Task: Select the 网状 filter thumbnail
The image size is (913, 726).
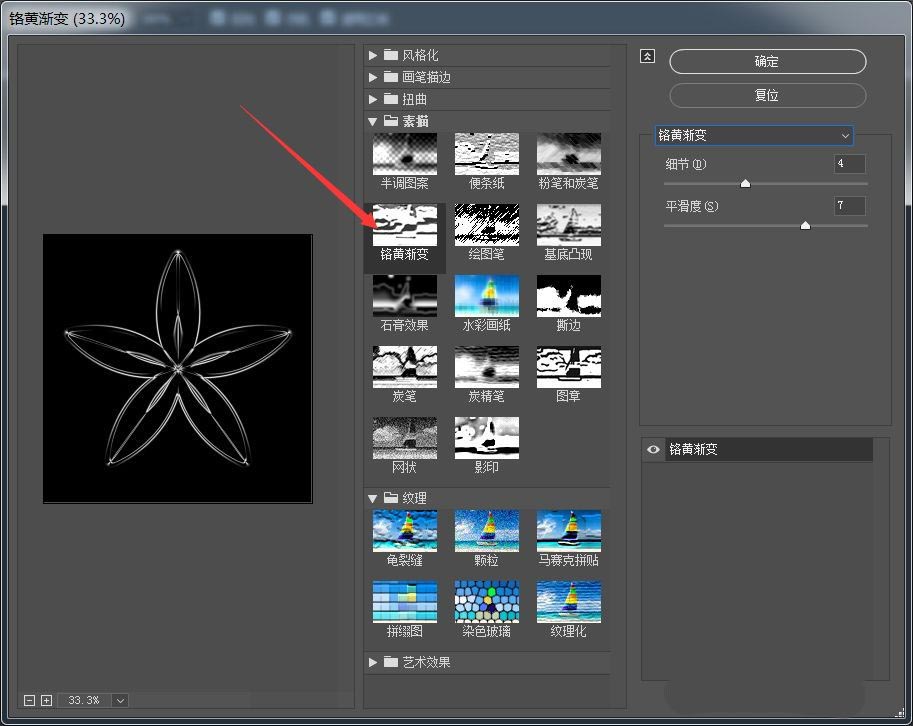Action: pos(405,438)
